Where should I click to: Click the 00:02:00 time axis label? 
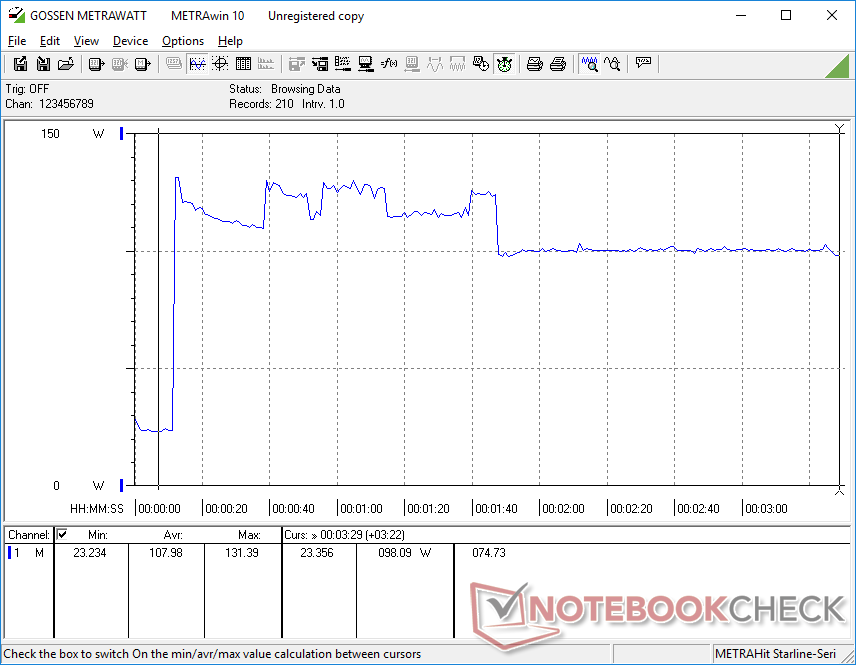(563, 509)
